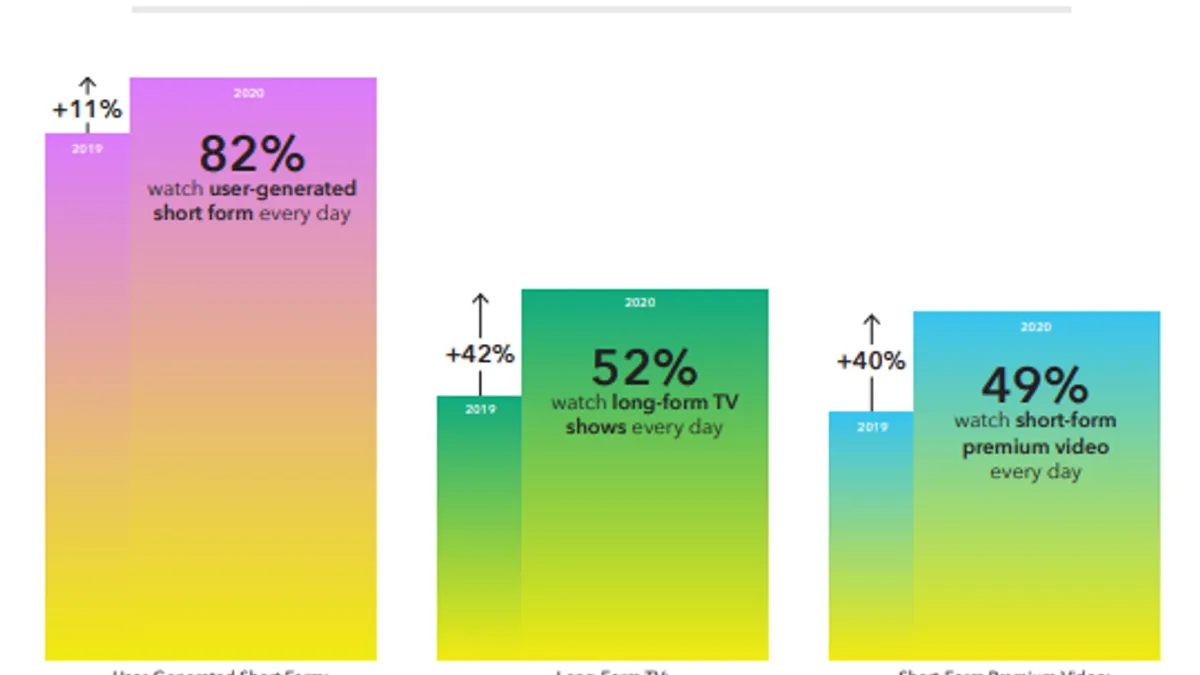
Task: Click the +42% growth label
Action: [x=480, y=354]
